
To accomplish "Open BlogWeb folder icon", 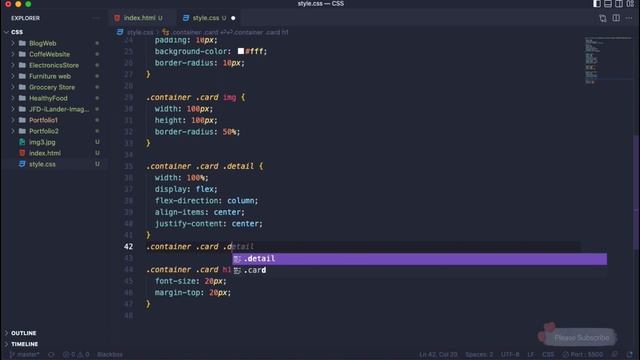I will [22, 43].
